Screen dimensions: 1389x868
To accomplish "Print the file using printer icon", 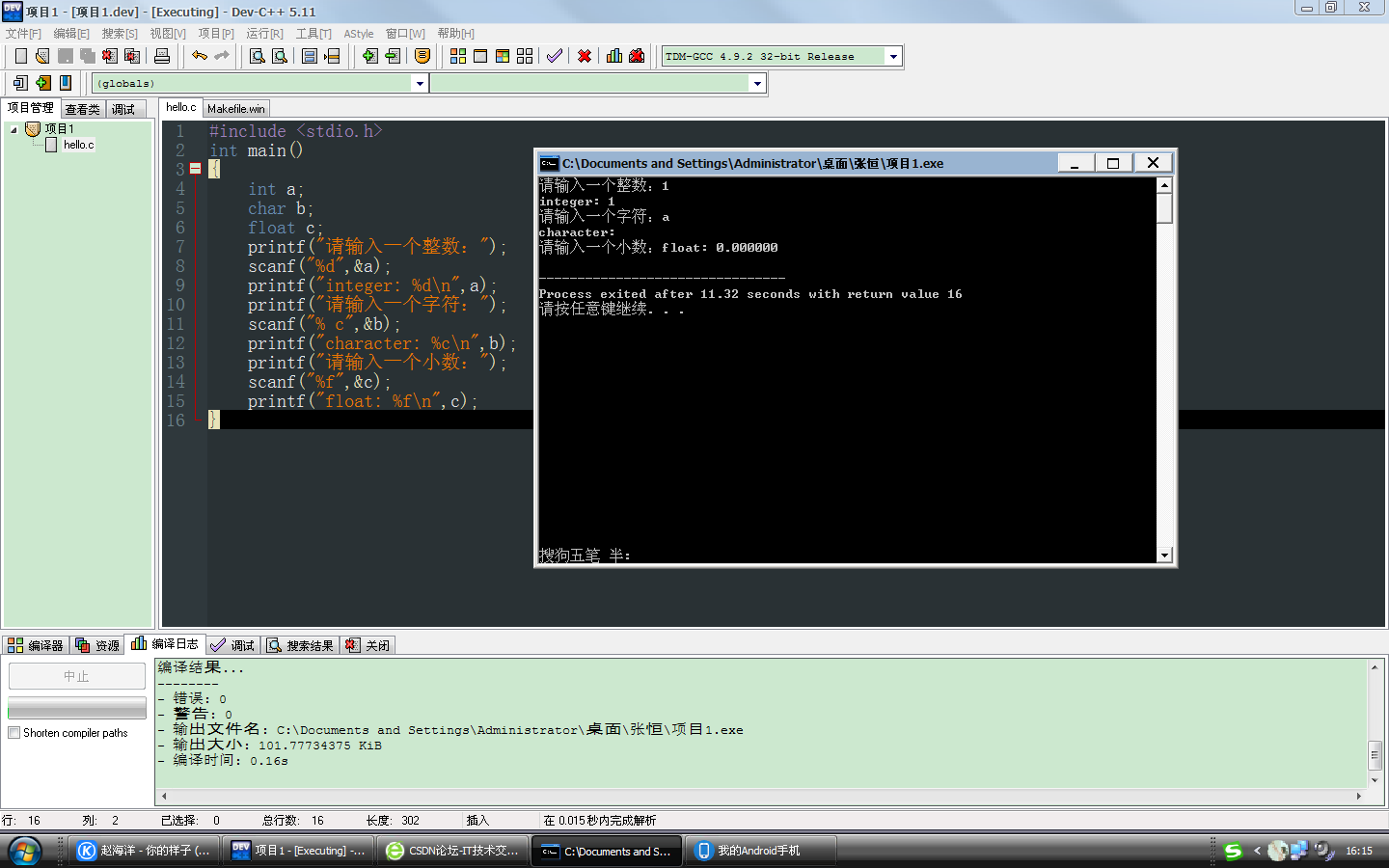I will 162,56.
